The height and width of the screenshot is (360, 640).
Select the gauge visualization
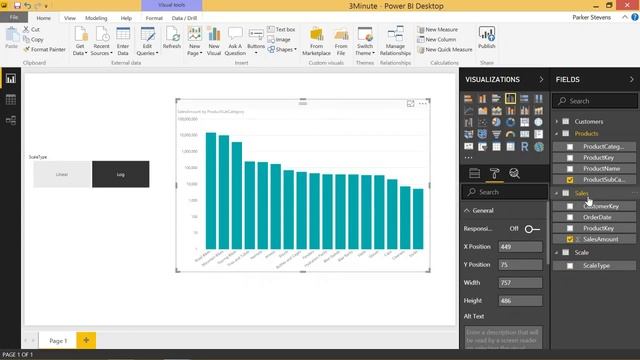510,134
